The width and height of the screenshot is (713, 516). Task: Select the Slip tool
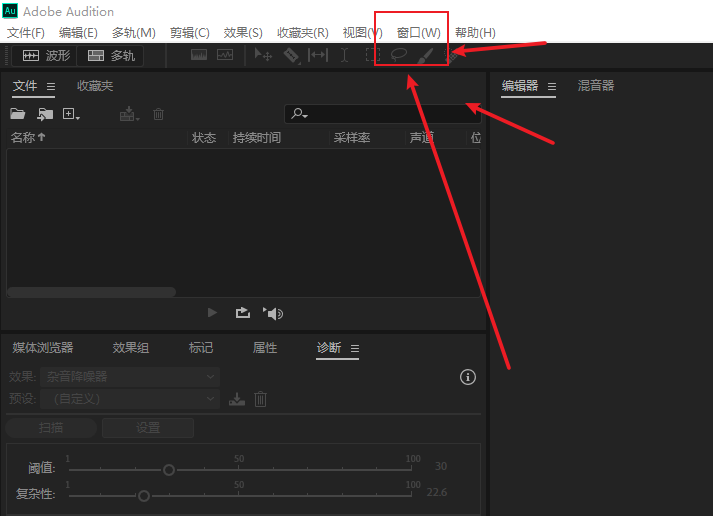click(318, 55)
